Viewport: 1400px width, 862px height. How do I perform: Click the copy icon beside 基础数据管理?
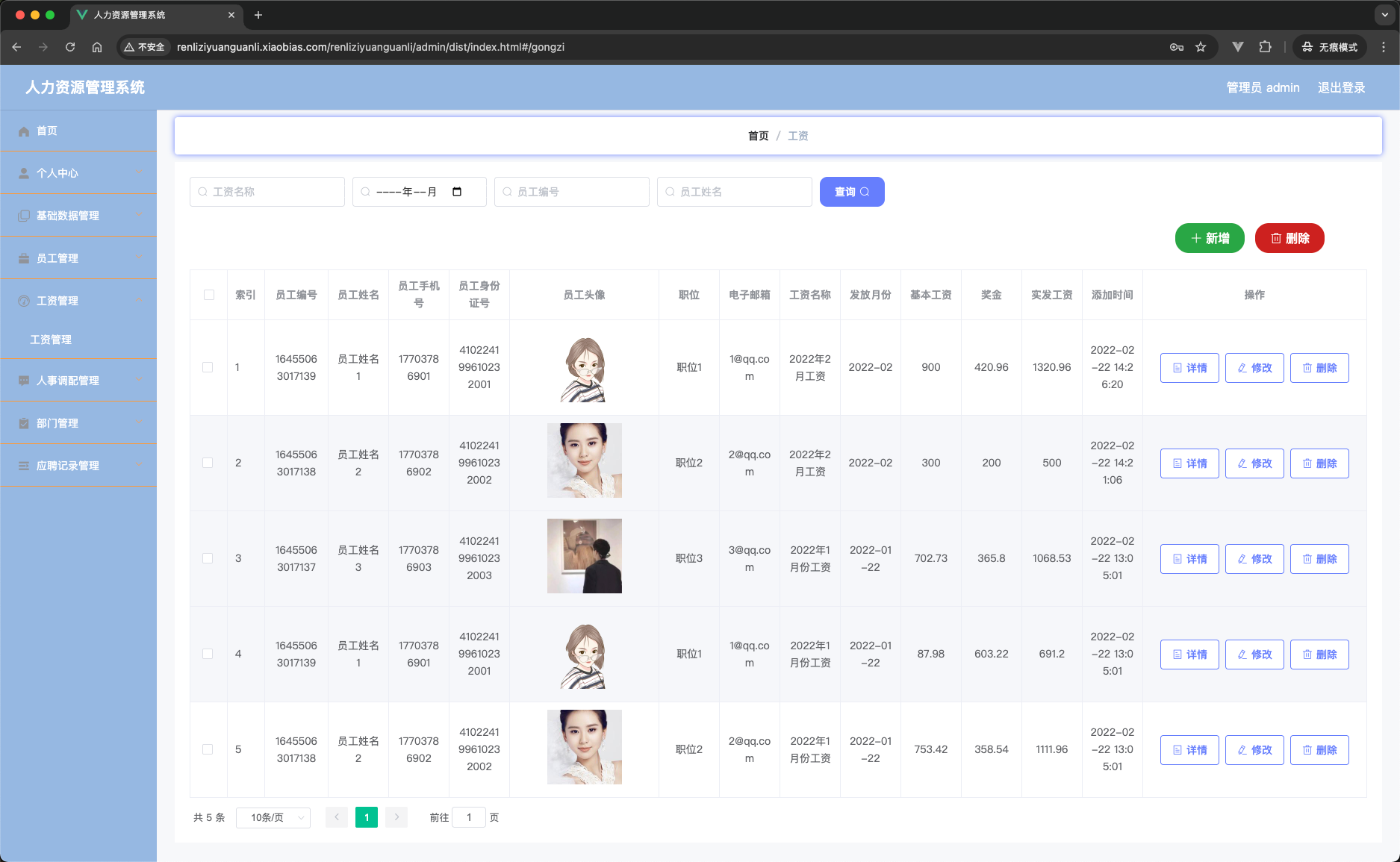(24, 216)
